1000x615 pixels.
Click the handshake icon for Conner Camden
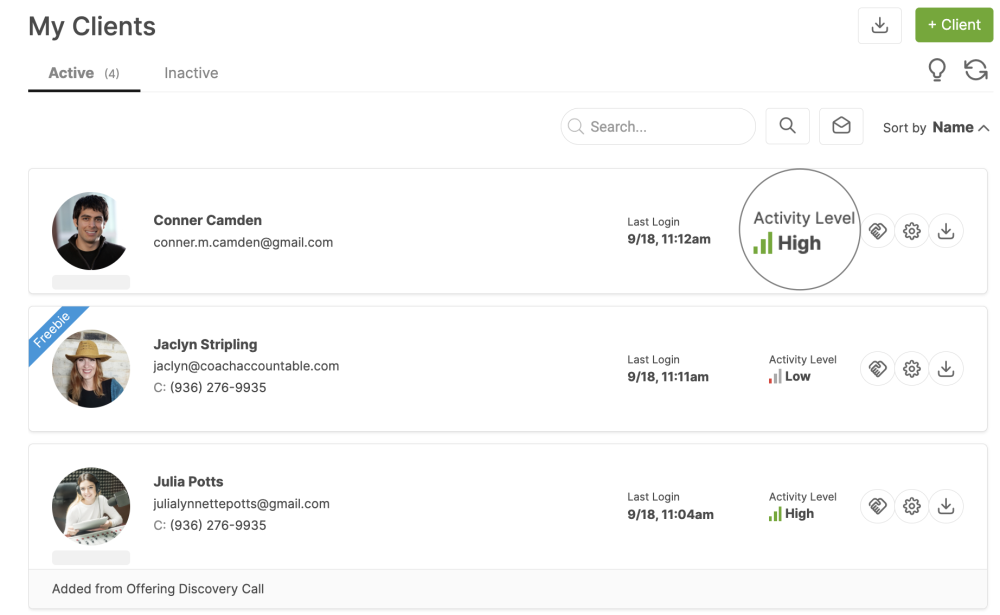pos(877,232)
